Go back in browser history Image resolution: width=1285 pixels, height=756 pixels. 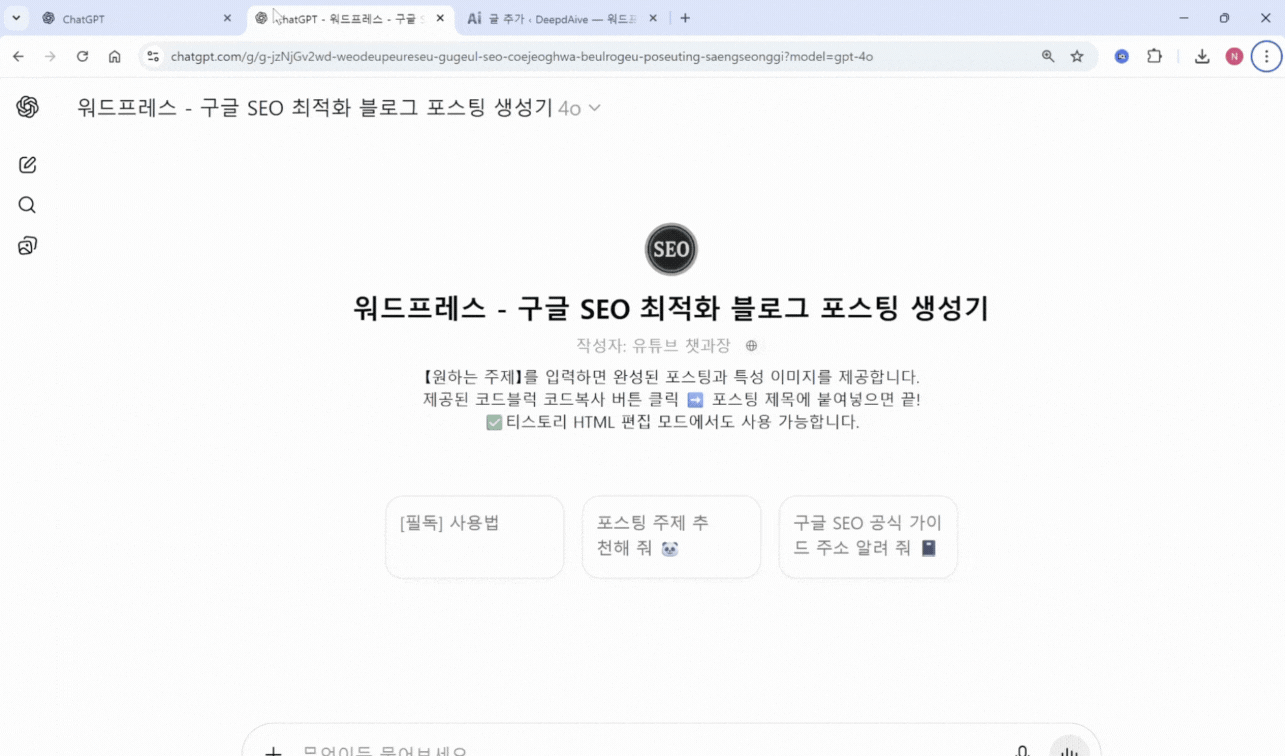coord(18,57)
